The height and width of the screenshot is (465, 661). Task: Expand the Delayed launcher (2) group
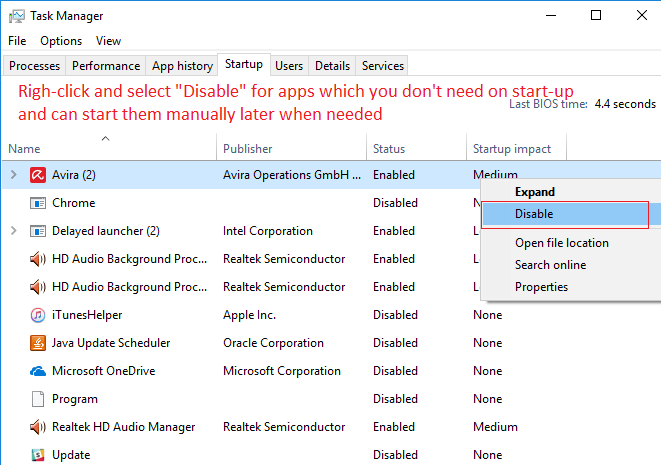point(13,231)
